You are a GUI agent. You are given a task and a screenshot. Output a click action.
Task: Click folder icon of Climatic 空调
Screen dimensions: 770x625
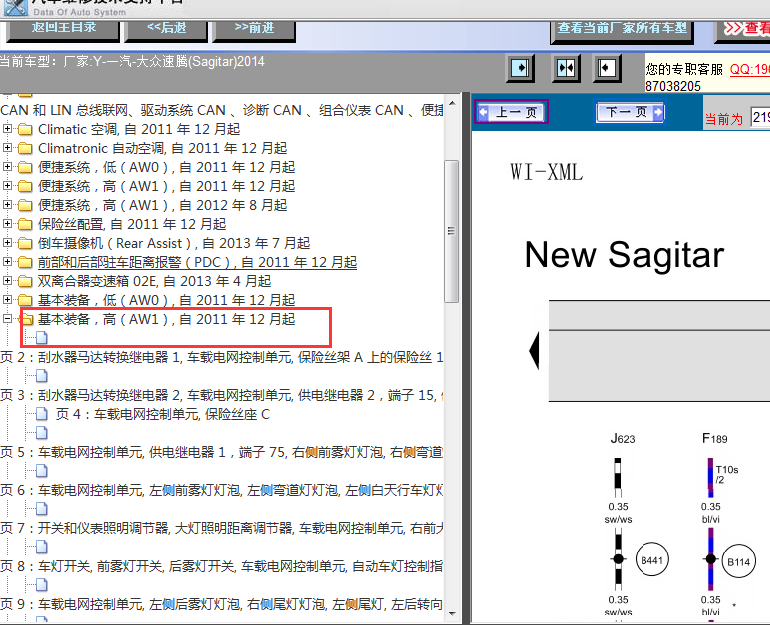click(x=25, y=130)
